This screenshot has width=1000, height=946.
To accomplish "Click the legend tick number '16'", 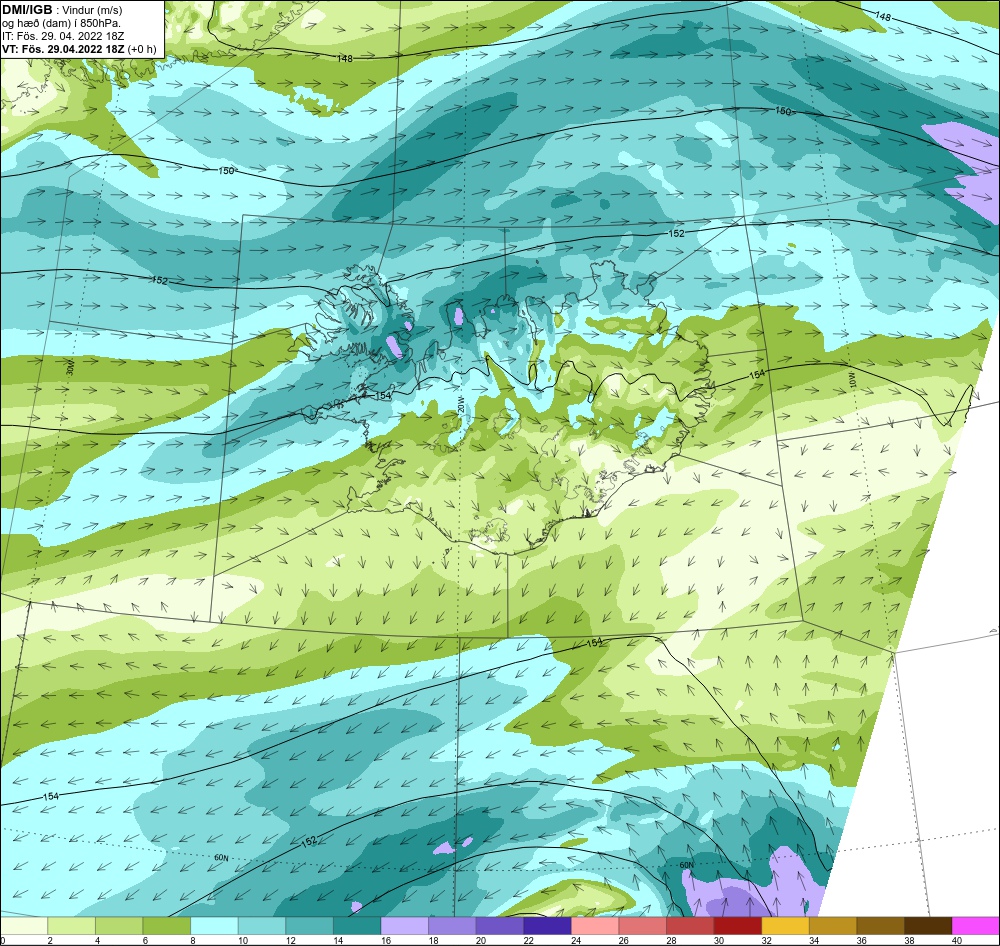I will tap(385, 940).
